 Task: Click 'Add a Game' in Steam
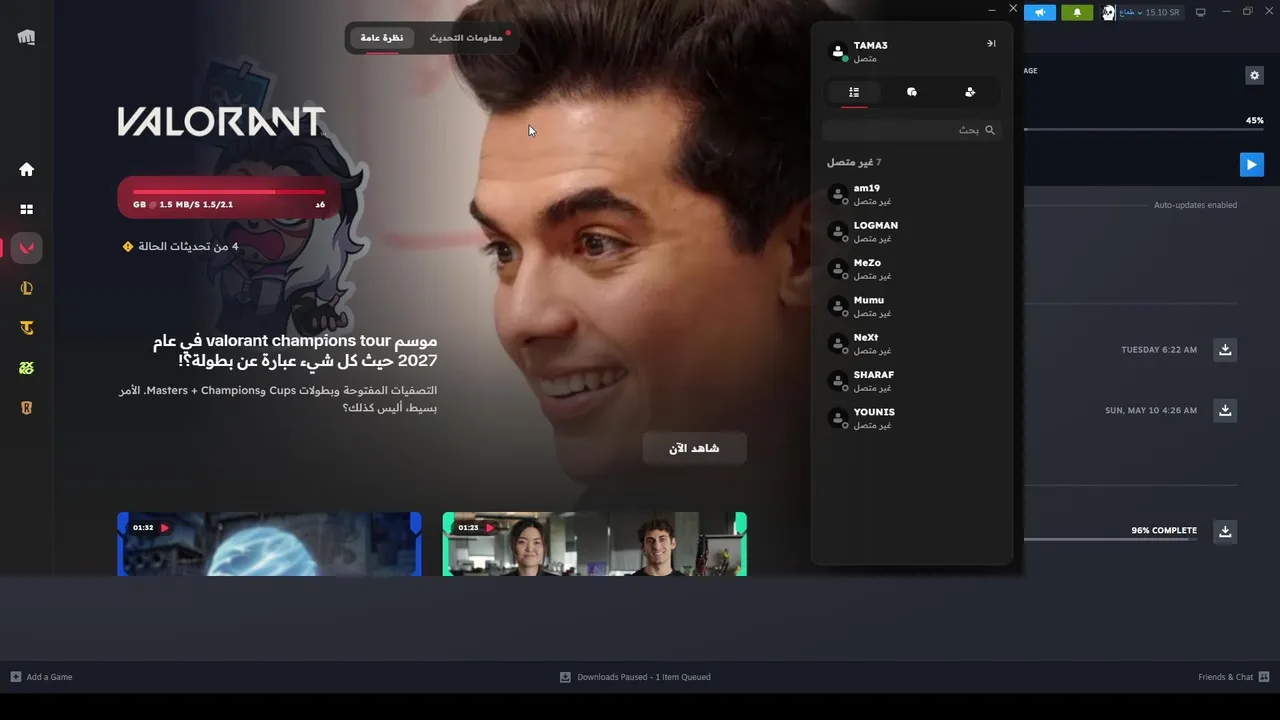pos(49,677)
